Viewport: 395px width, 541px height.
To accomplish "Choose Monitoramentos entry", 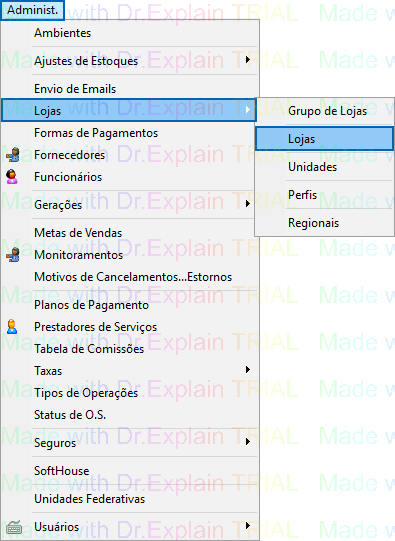I will (129, 255).
